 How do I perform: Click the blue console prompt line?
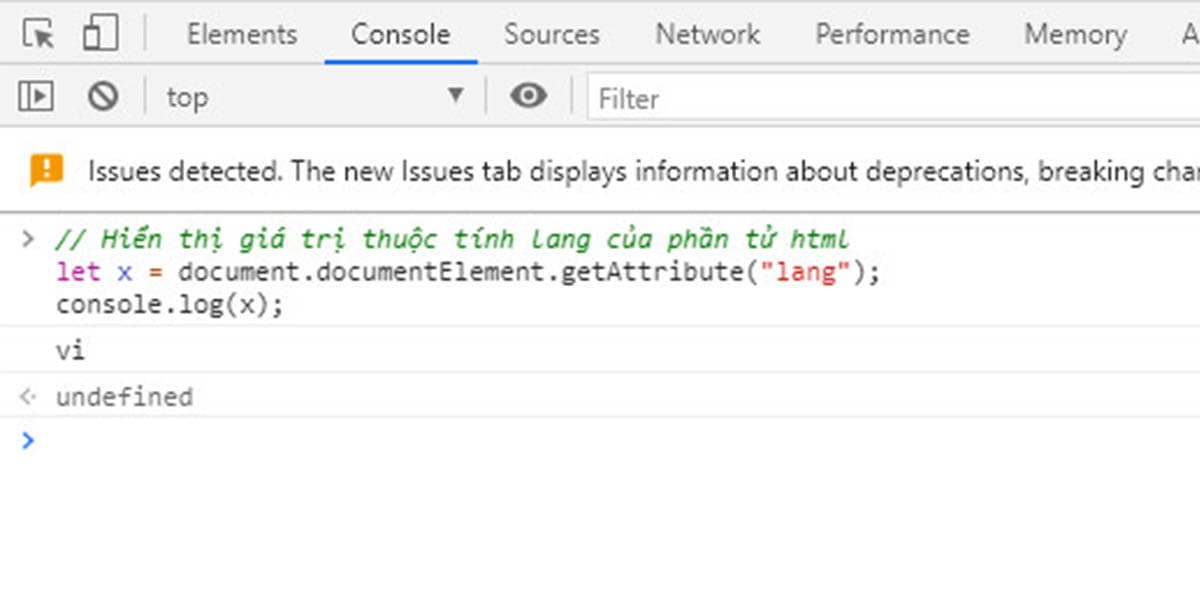click(x=600, y=440)
